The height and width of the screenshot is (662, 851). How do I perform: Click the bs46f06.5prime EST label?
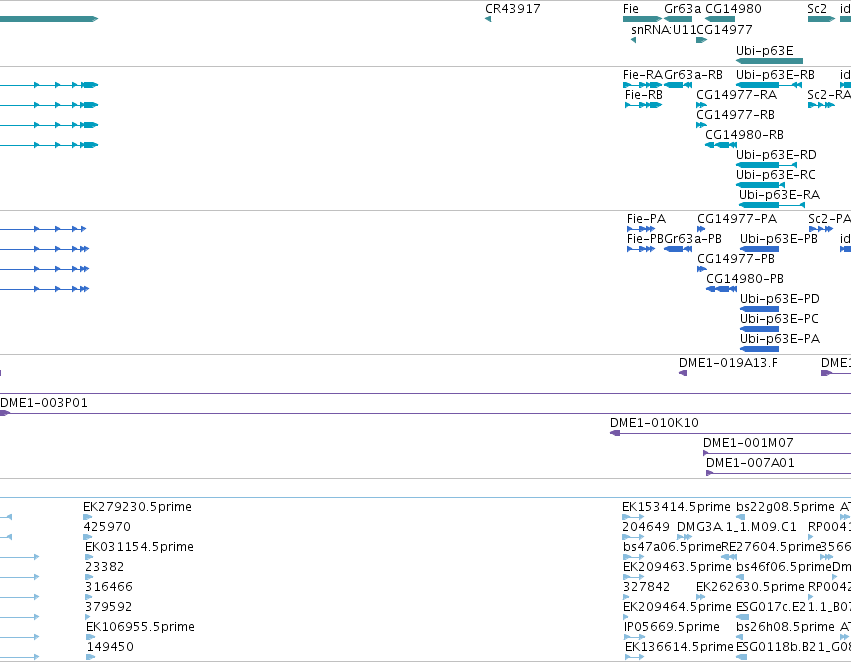click(x=784, y=568)
